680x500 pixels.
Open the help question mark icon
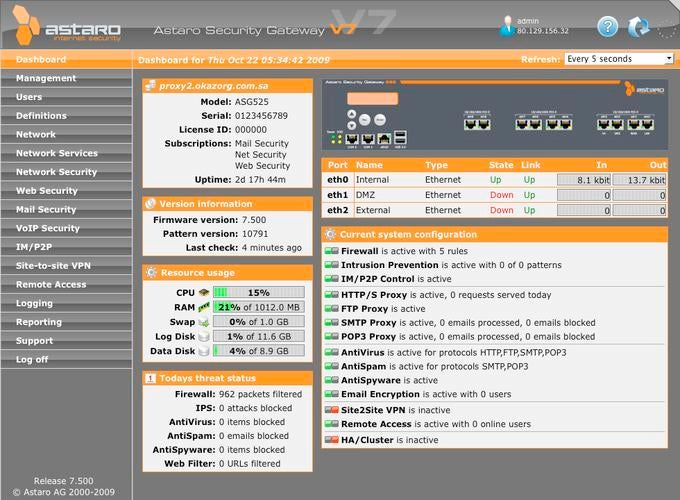[608, 27]
